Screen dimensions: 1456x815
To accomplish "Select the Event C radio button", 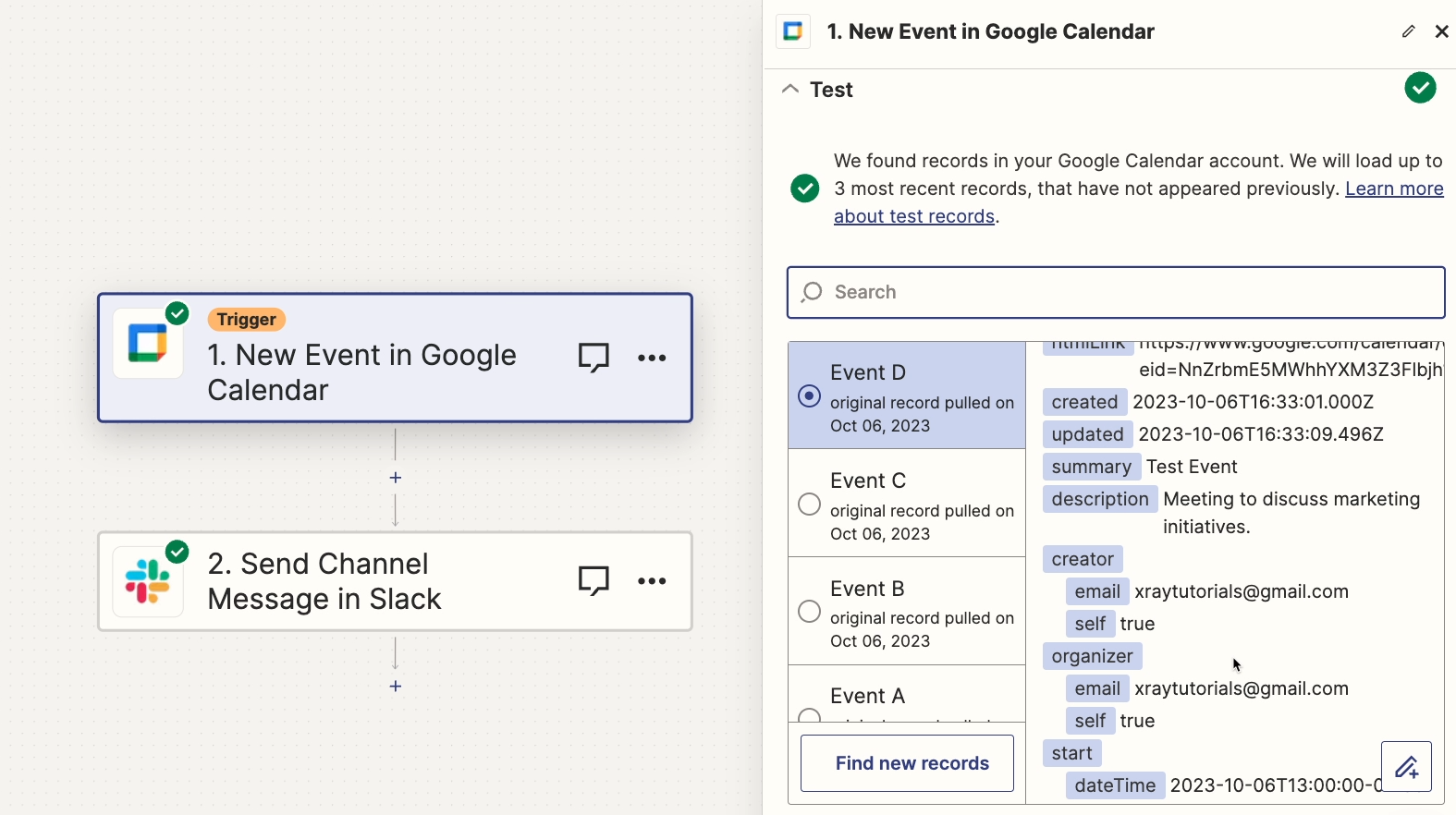I will 809,504.
